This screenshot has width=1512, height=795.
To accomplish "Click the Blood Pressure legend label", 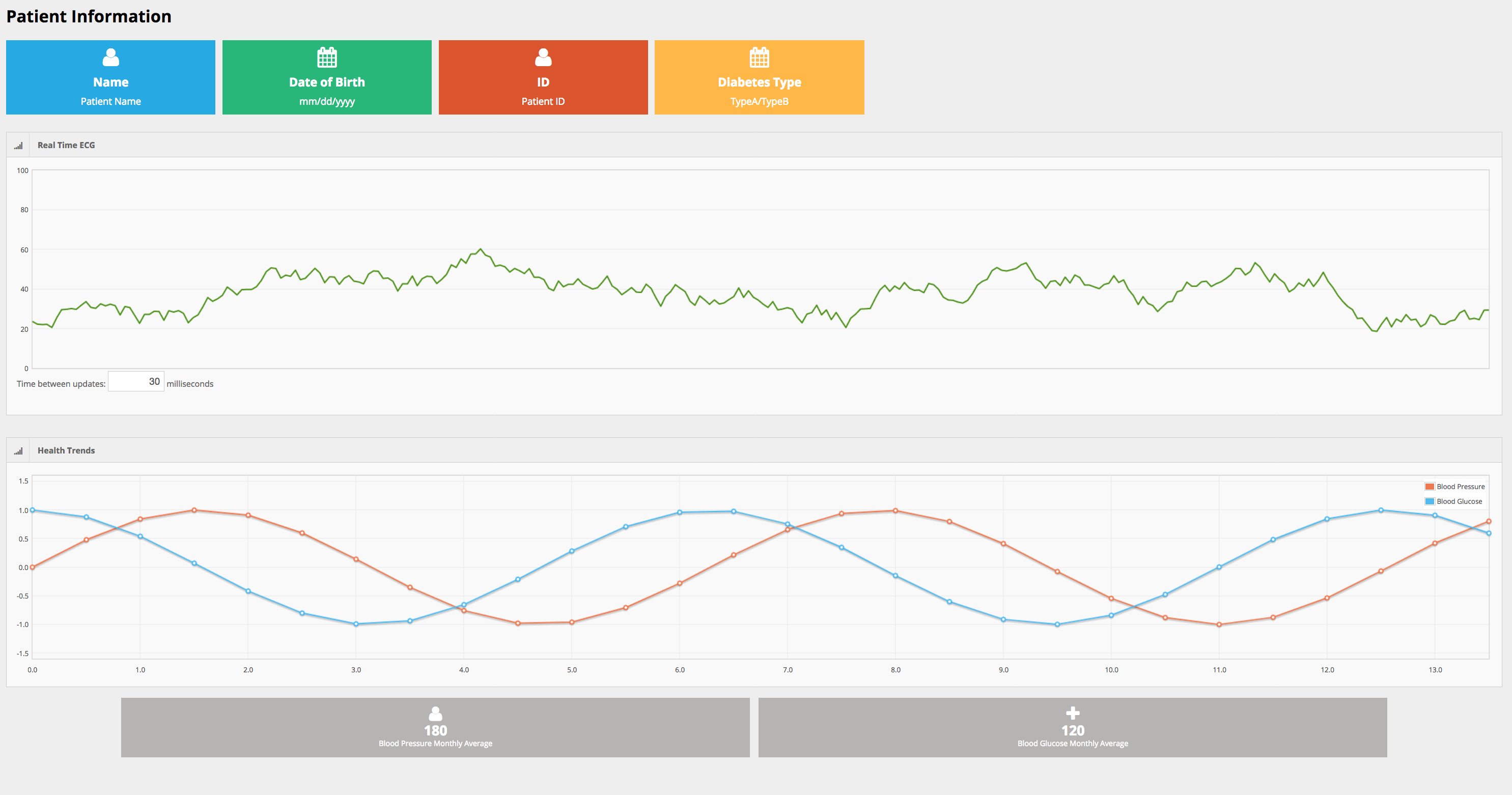I will pos(1461,487).
